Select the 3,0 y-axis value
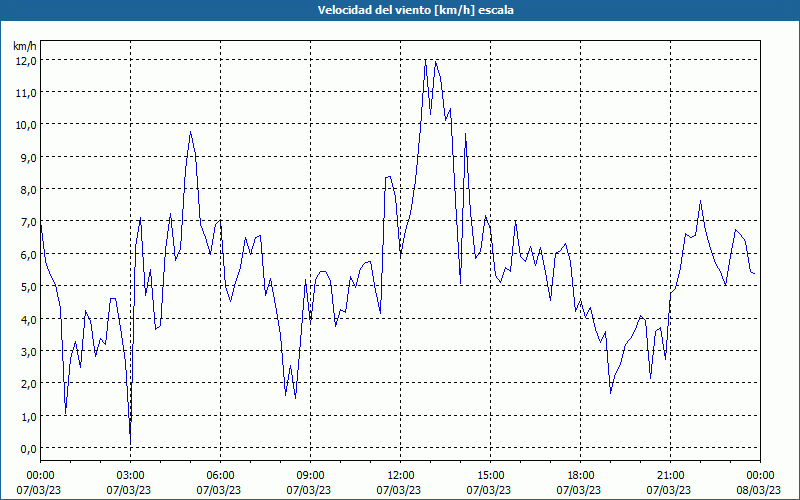800x500 pixels. tap(28, 352)
